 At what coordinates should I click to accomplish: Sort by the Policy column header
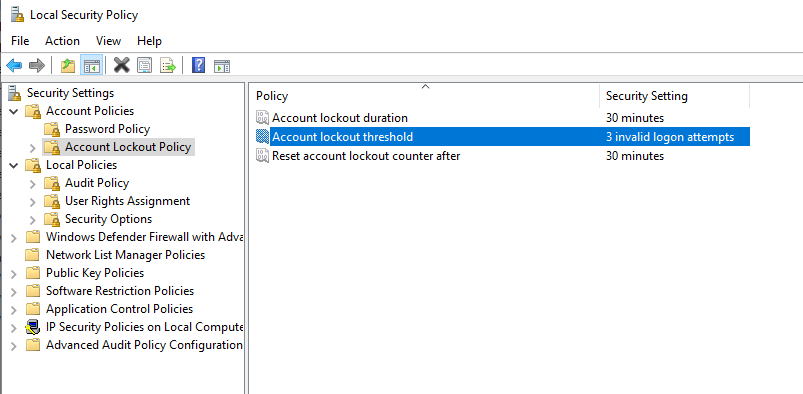425,96
